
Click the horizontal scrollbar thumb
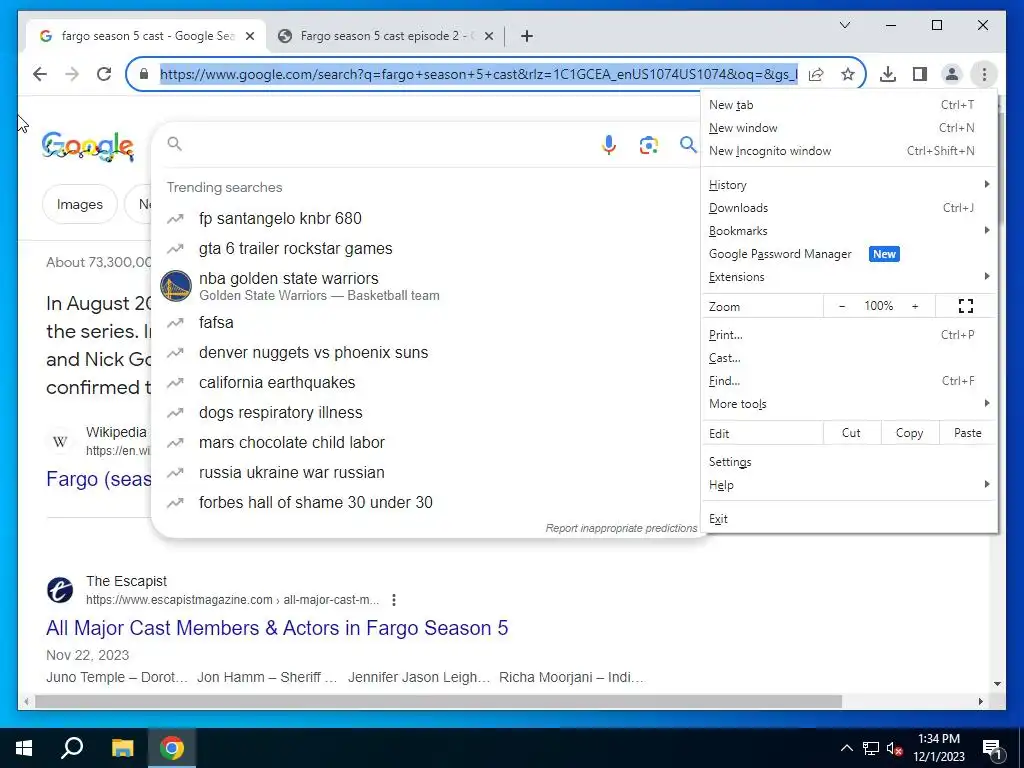[438, 701]
